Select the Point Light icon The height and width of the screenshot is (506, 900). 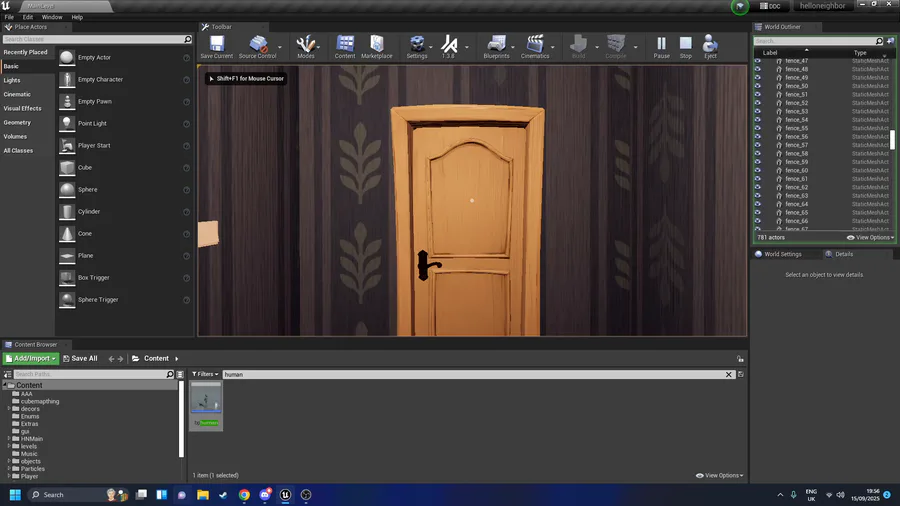[67, 123]
